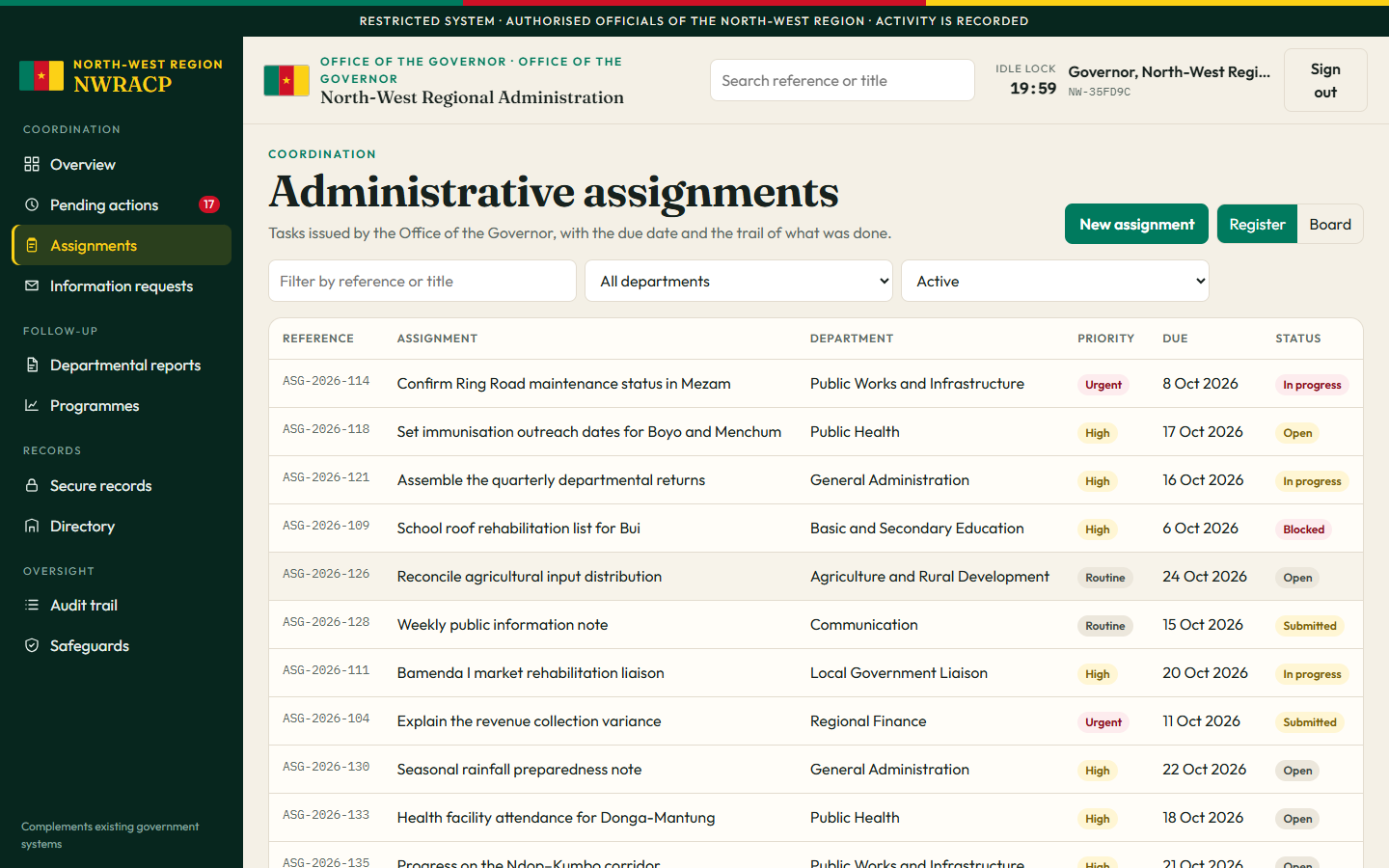Click the Secure records lock icon
Screen dimensions: 1389x868
coord(32,485)
